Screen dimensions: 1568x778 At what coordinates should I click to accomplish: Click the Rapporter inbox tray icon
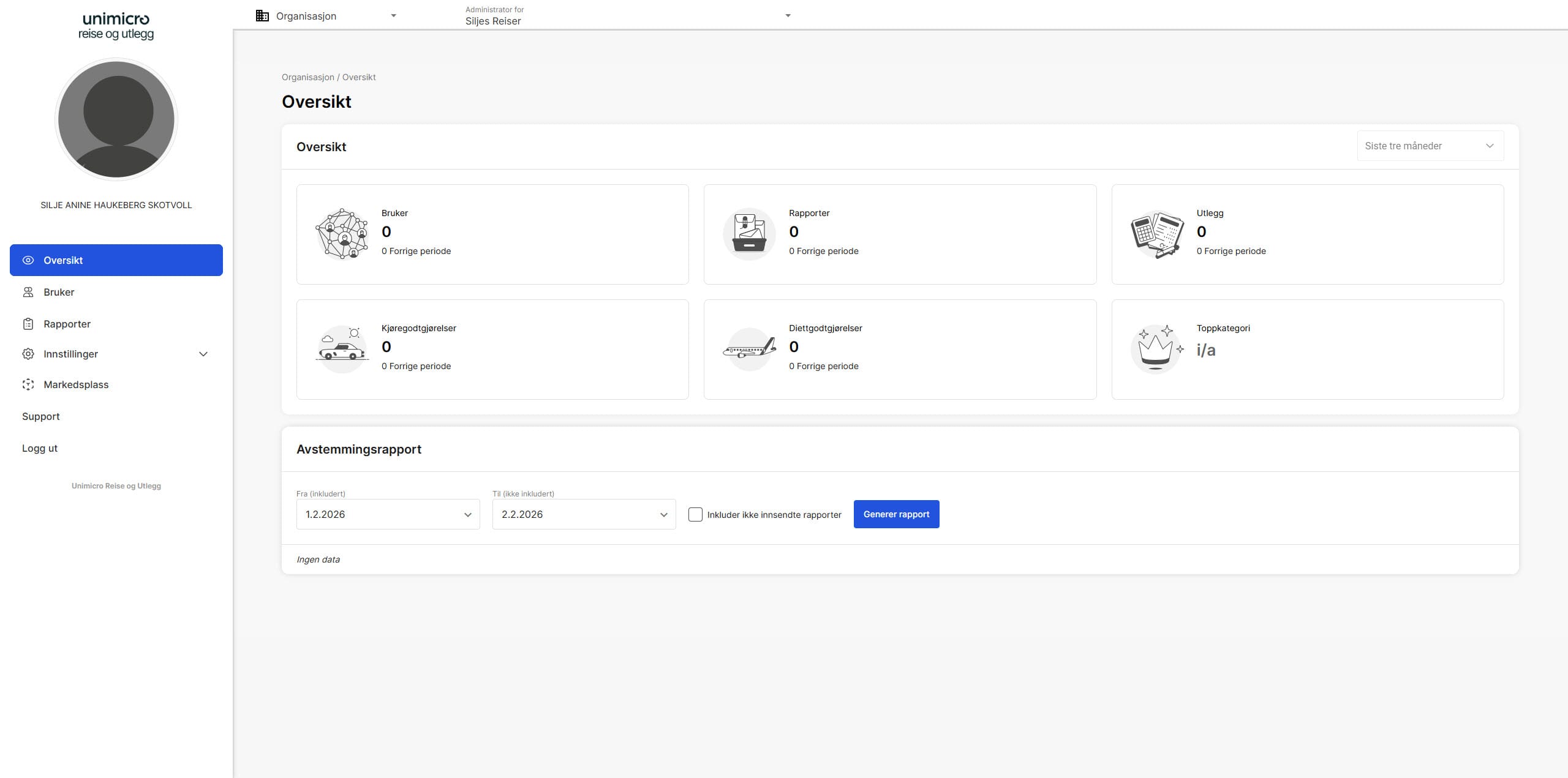pyautogui.click(x=749, y=234)
